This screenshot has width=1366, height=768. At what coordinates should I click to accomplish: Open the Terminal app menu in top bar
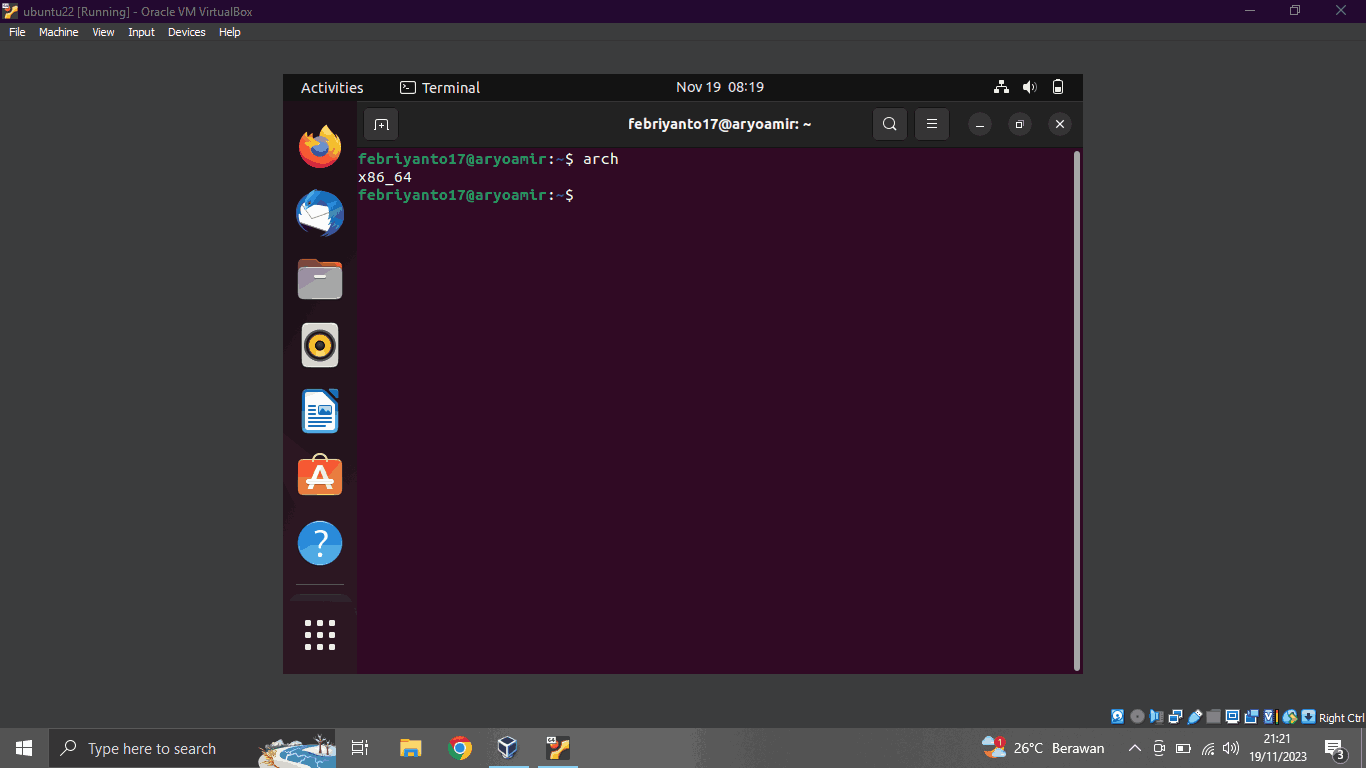tap(440, 88)
